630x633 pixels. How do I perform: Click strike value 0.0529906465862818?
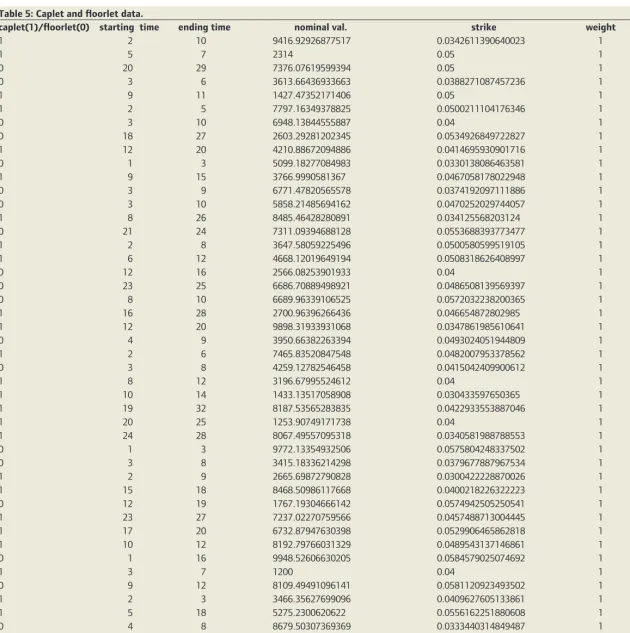point(481,531)
